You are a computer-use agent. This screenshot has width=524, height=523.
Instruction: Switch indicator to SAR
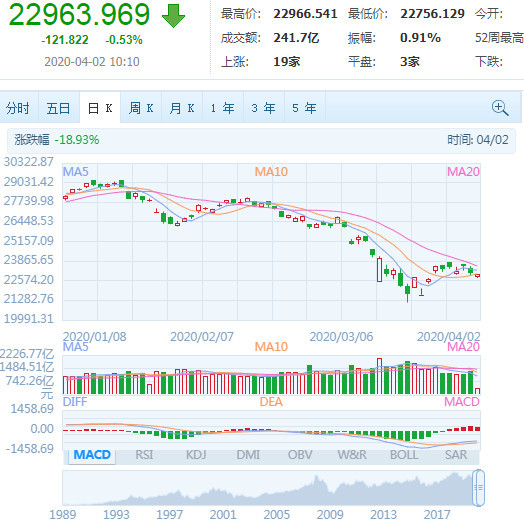pyautogui.click(x=456, y=455)
